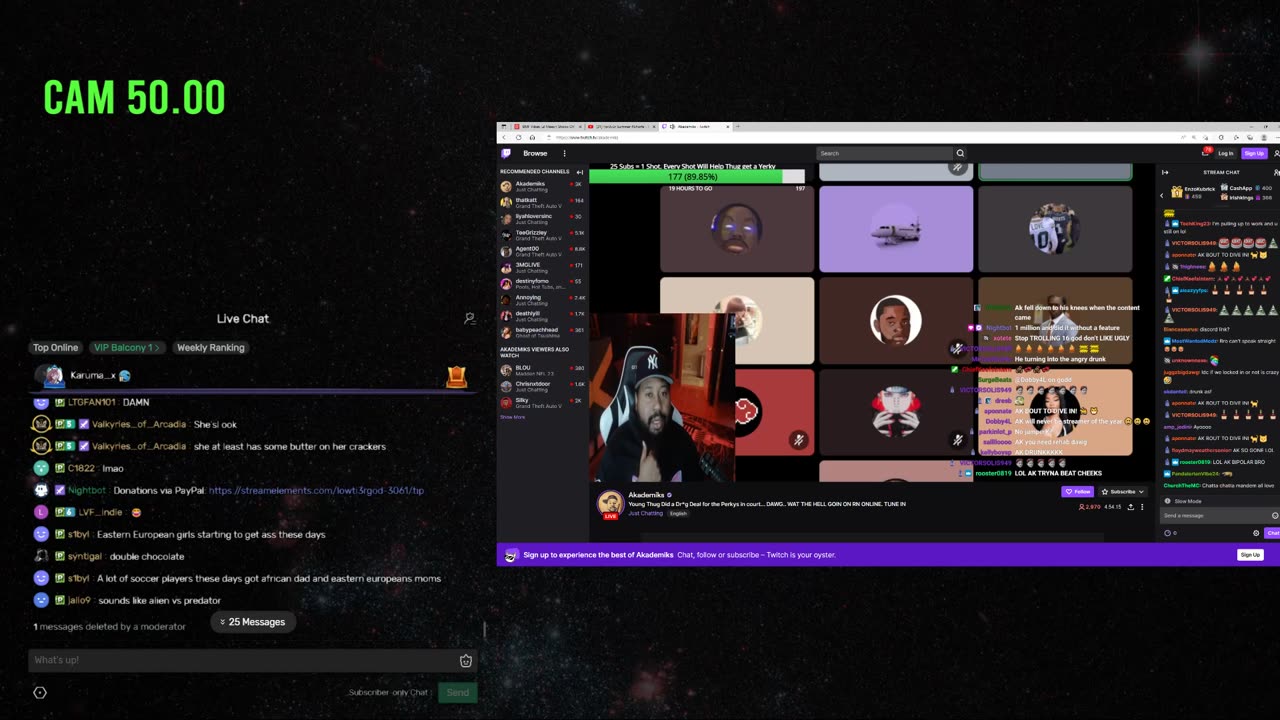The width and height of the screenshot is (1280, 720).
Task: Open the thatkatt channel in the sidebar
Action: pos(542,202)
